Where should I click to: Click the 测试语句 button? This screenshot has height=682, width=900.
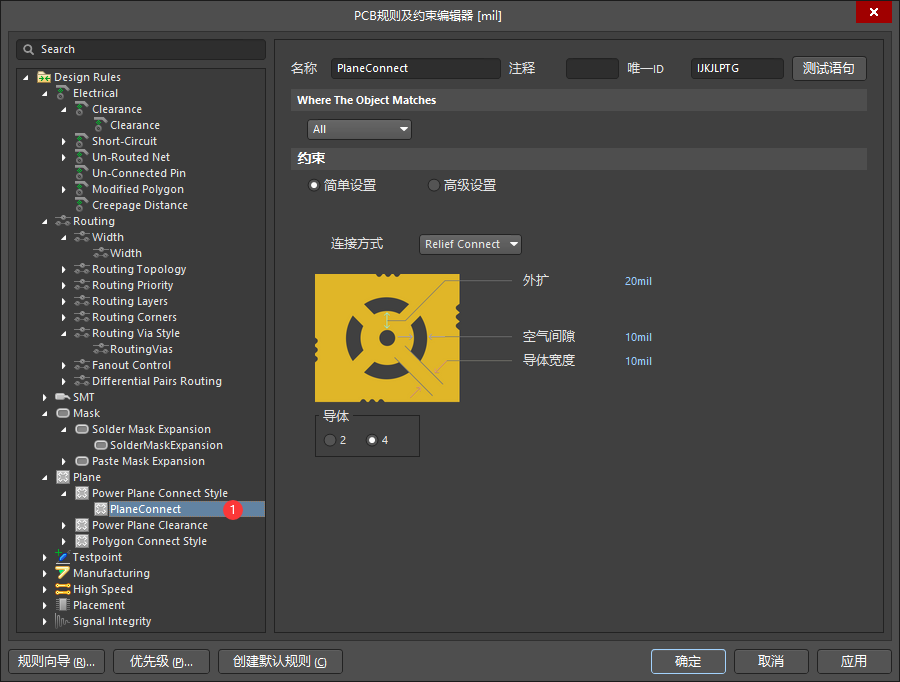(829, 68)
